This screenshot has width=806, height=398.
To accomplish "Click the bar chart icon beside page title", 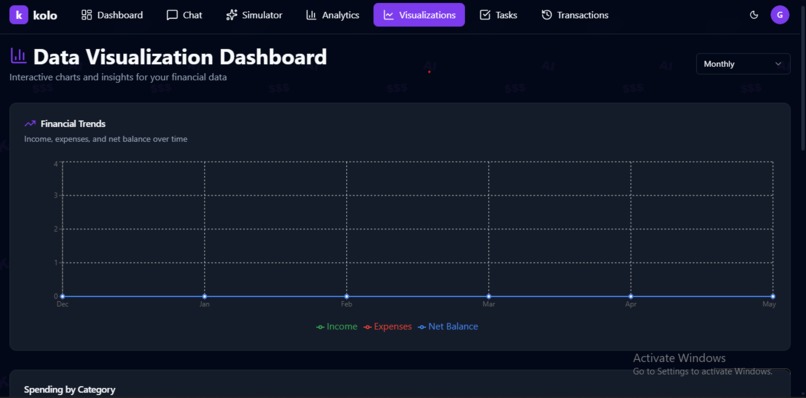I will click(19, 56).
